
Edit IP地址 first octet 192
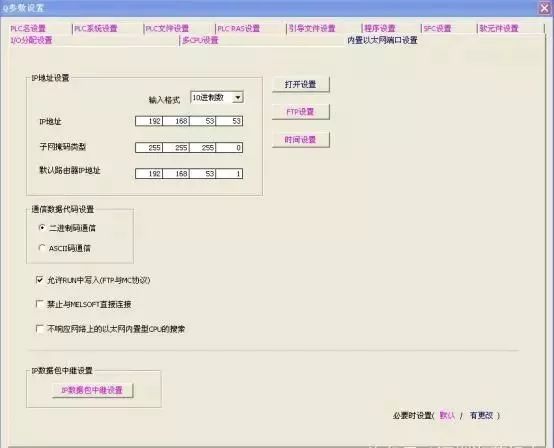click(x=149, y=121)
